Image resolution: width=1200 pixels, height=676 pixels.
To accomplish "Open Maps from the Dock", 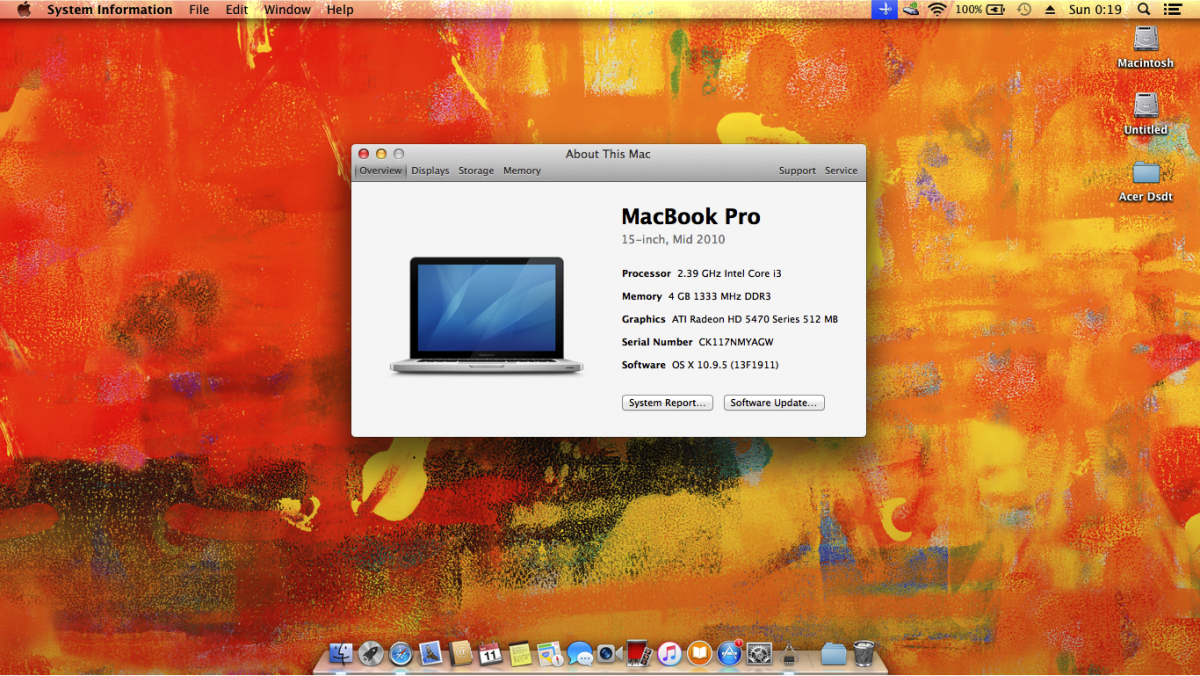I will [550, 654].
